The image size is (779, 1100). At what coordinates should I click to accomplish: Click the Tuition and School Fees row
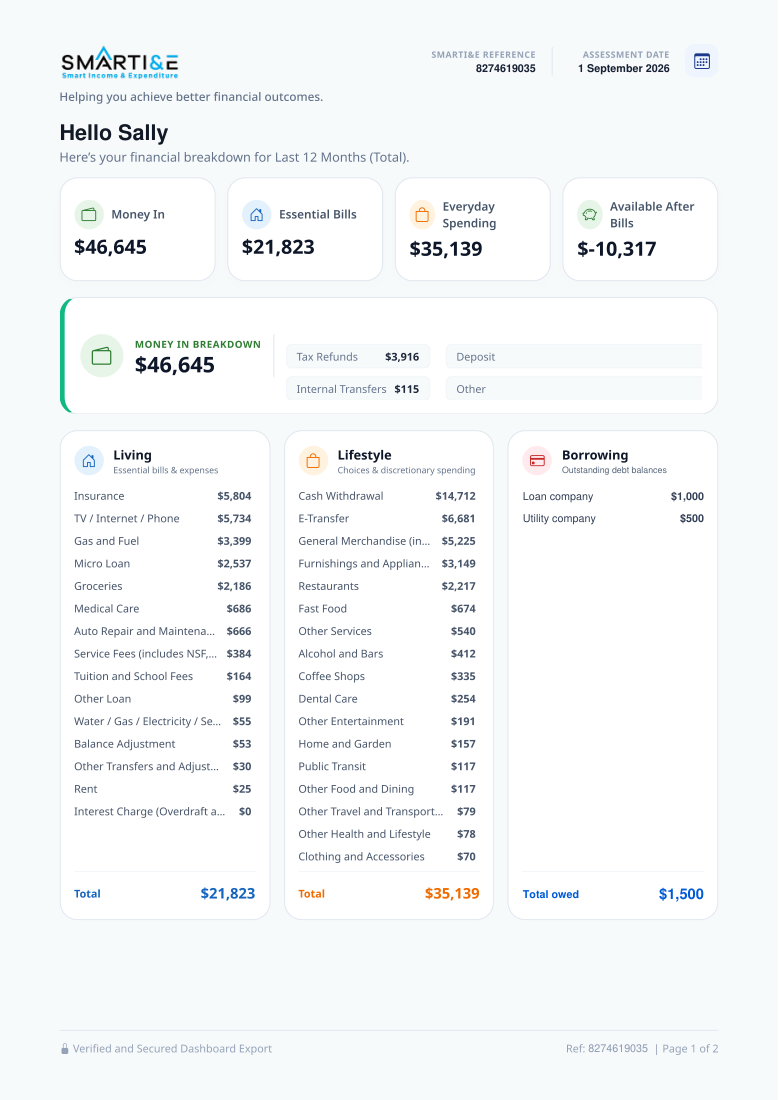coord(163,676)
